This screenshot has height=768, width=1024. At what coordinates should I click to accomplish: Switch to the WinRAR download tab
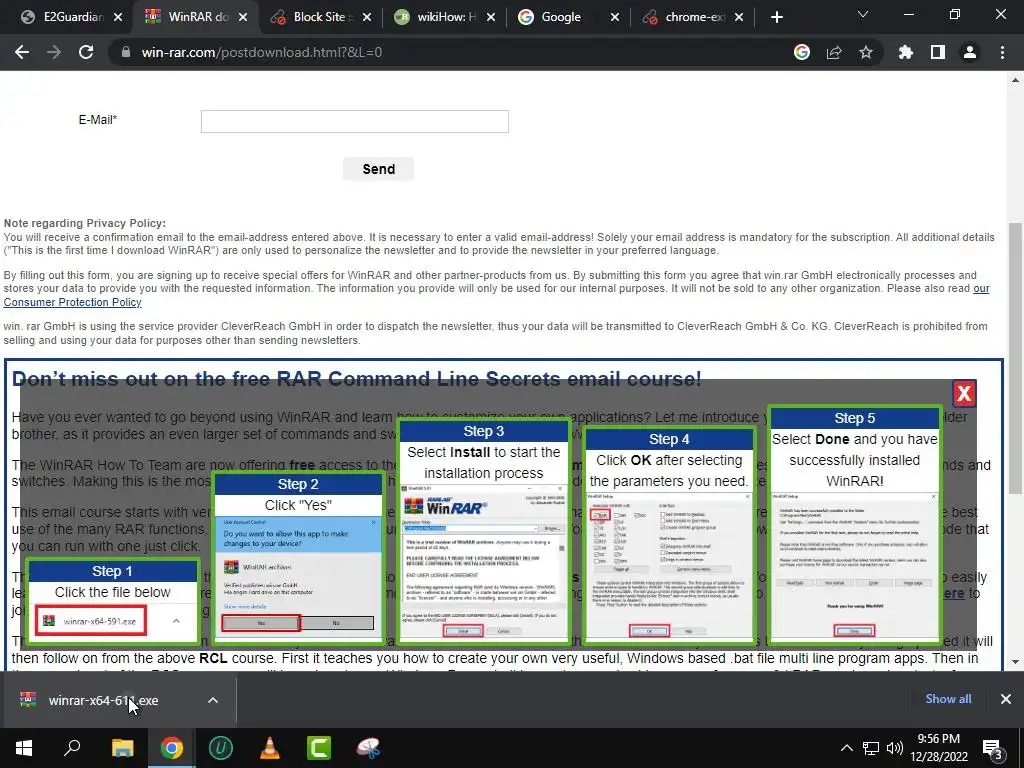(196, 17)
